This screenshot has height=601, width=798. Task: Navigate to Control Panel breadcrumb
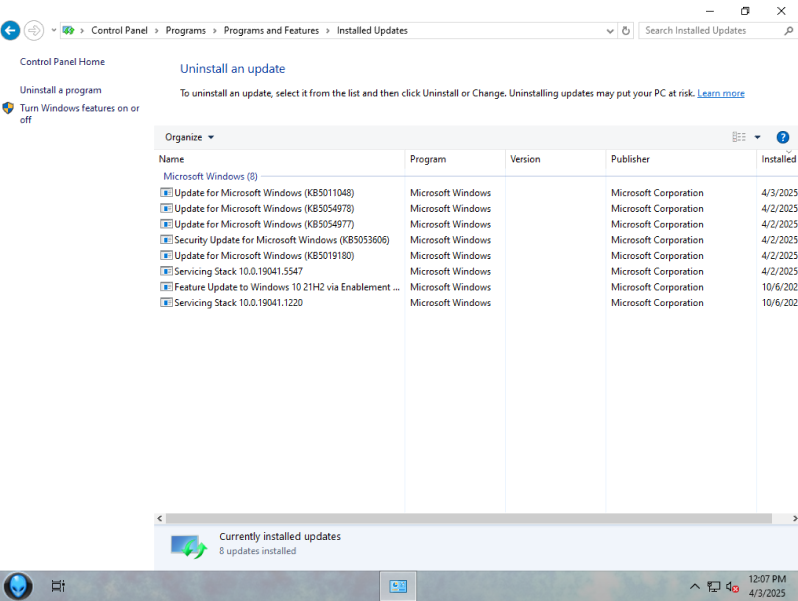pos(119,31)
